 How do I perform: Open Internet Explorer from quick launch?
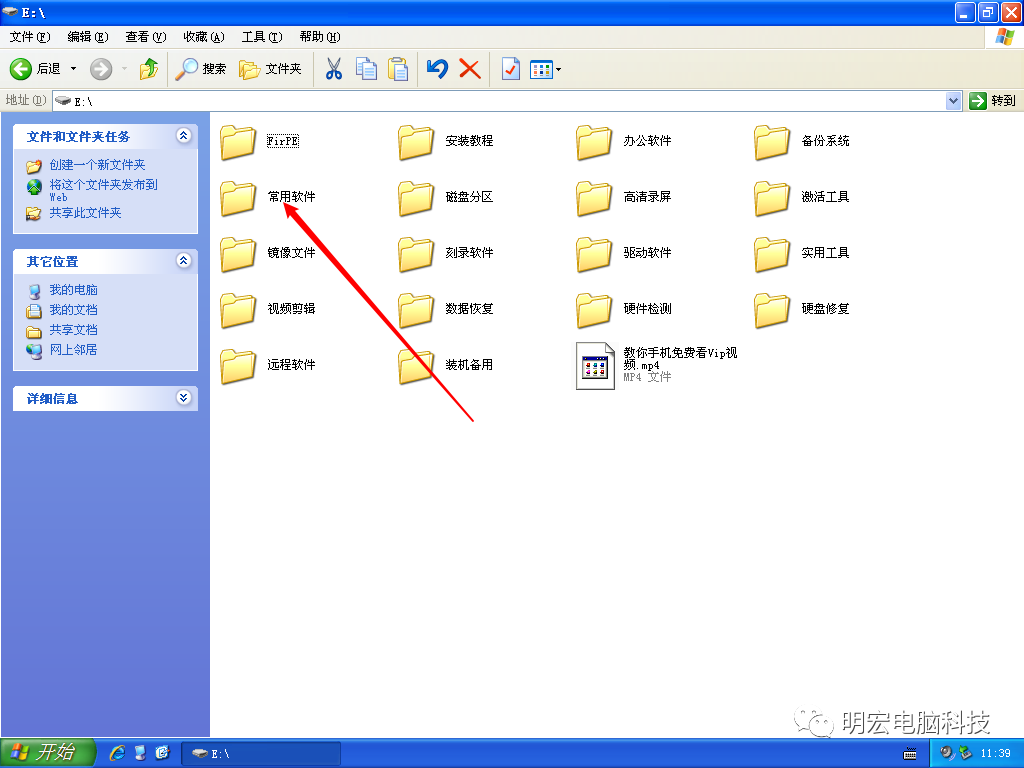tap(117, 753)
